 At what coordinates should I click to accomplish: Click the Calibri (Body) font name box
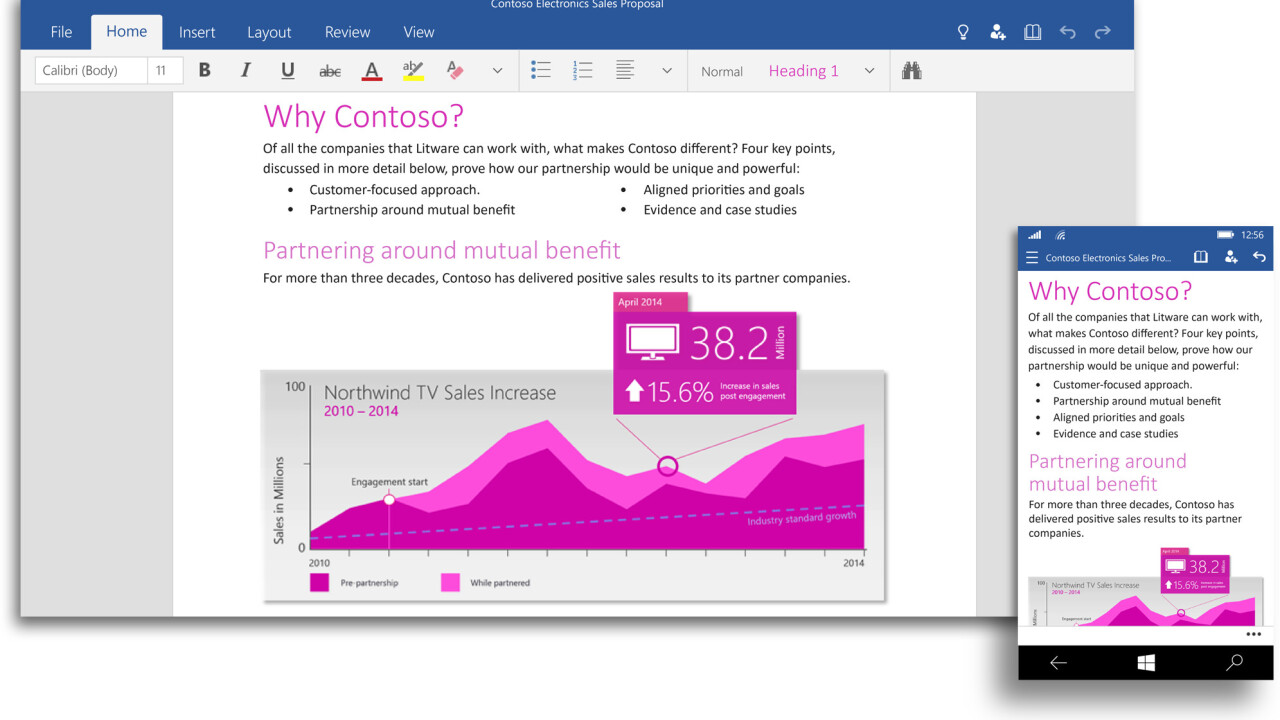pyautogui.click(x=91, y=71)
